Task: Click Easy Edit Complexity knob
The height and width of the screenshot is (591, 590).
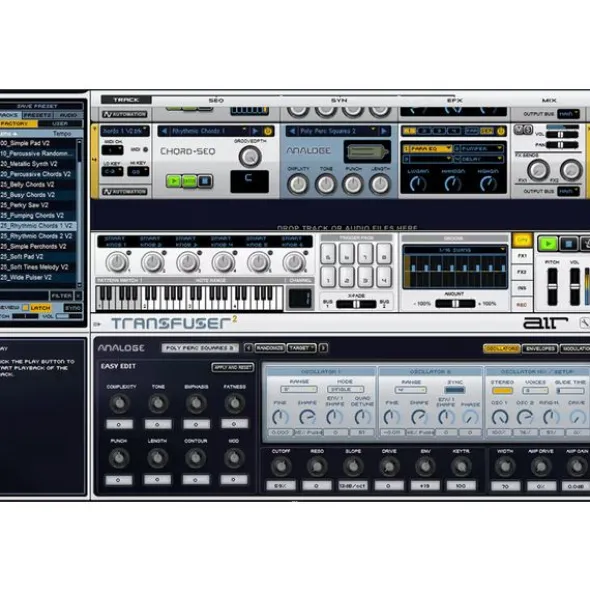Action: click(x=120, y=403)
